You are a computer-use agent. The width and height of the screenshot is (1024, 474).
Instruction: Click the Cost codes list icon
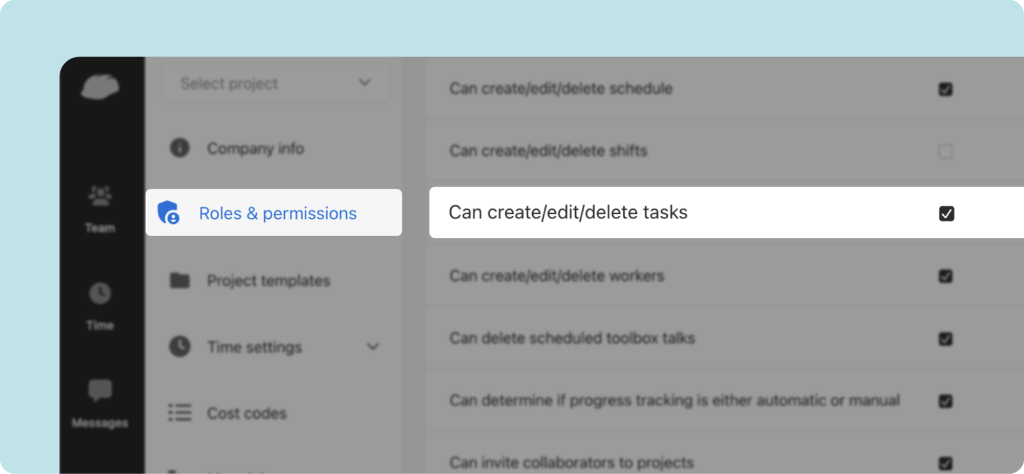[180, 413]
